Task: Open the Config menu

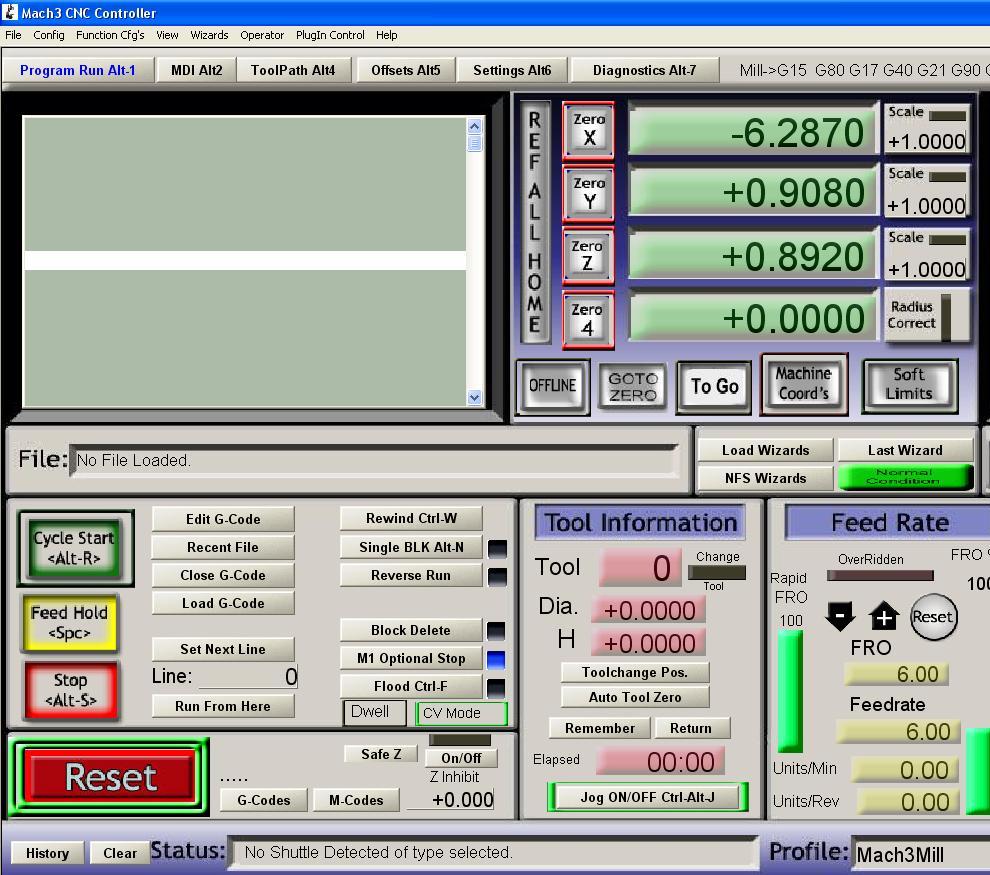Action: (48, 35)
